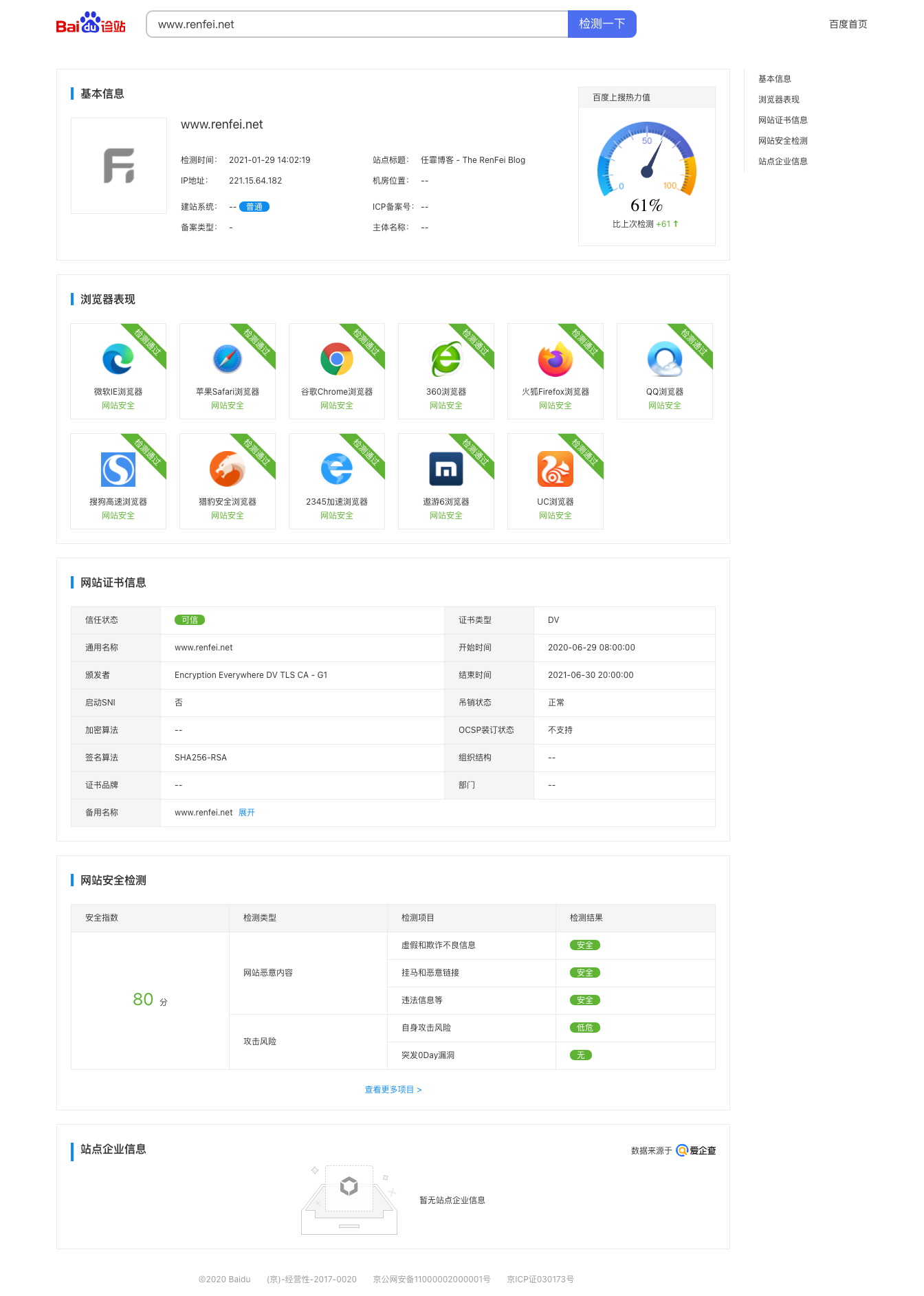Click the QQ browser icon
Image resolution: width=924 pixels, height=1296 pixels.
pos(665,359)
